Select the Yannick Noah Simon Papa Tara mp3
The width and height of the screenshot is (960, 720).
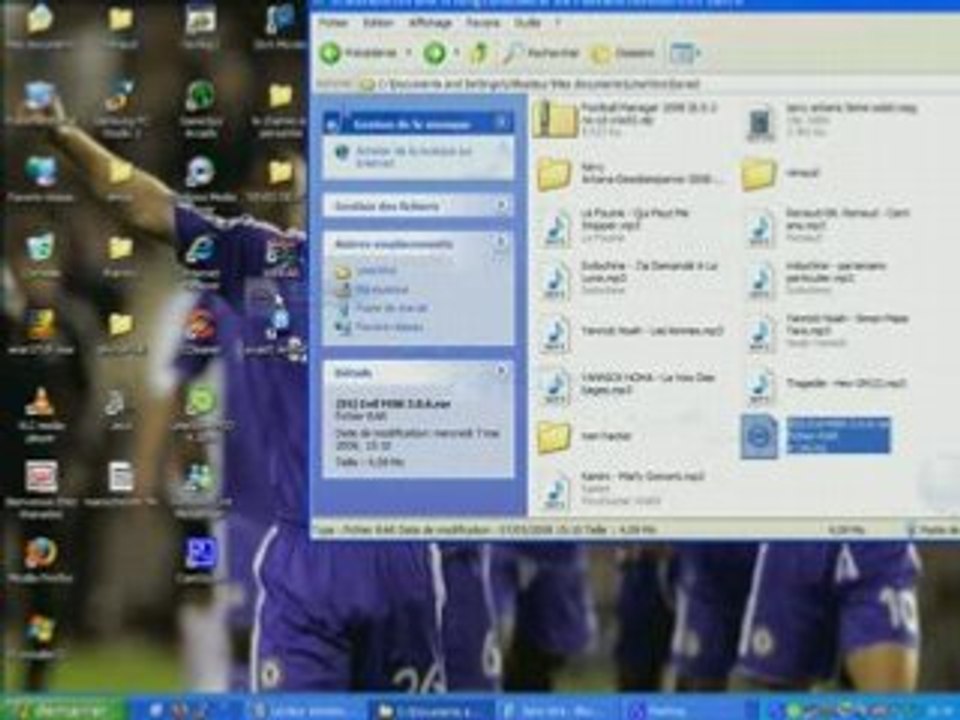(x=827, y=331)
